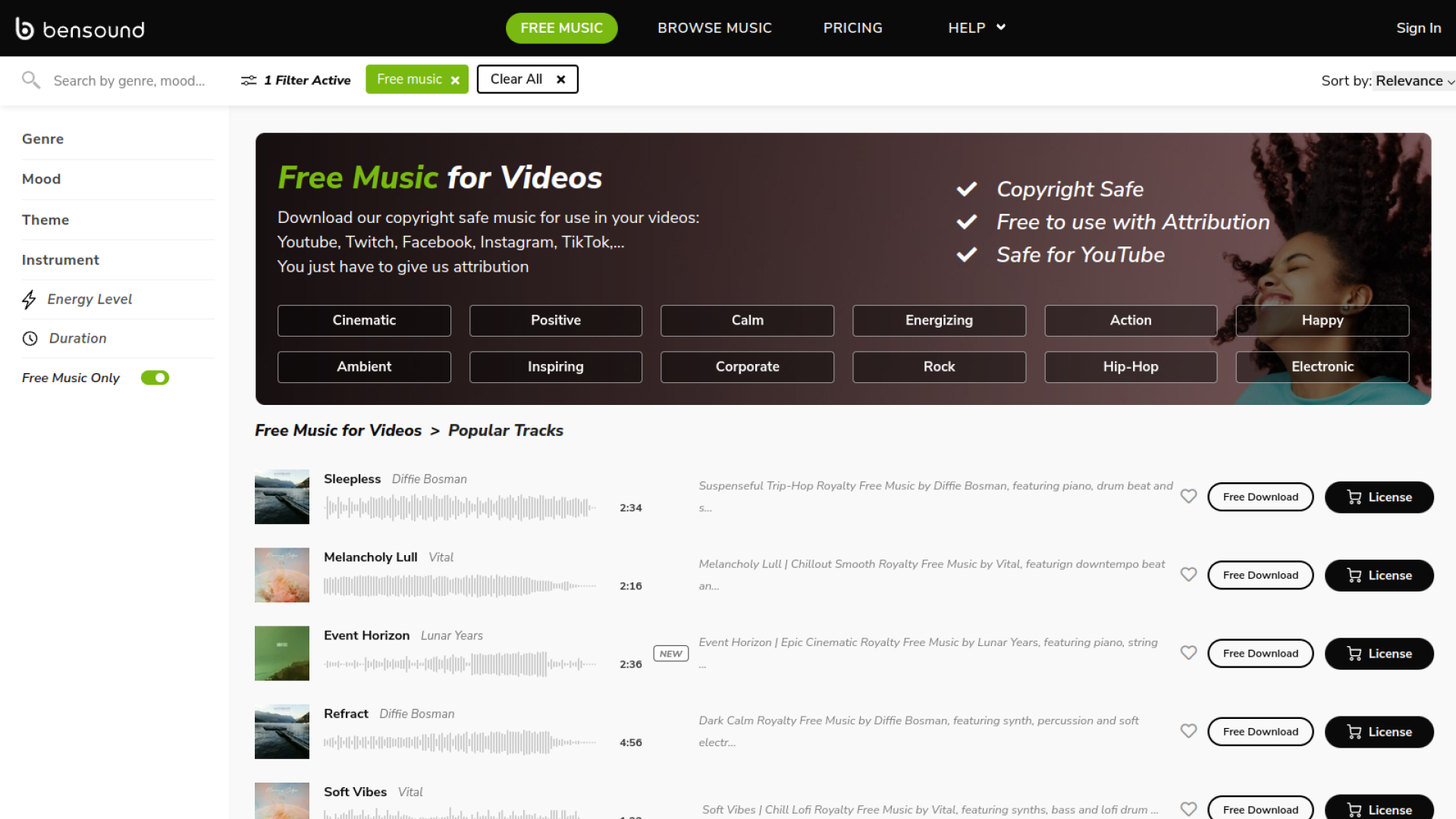This screenshot has height=819, width=1456.
Task: Expand the Genre filter section
Action: pos(42,139)
